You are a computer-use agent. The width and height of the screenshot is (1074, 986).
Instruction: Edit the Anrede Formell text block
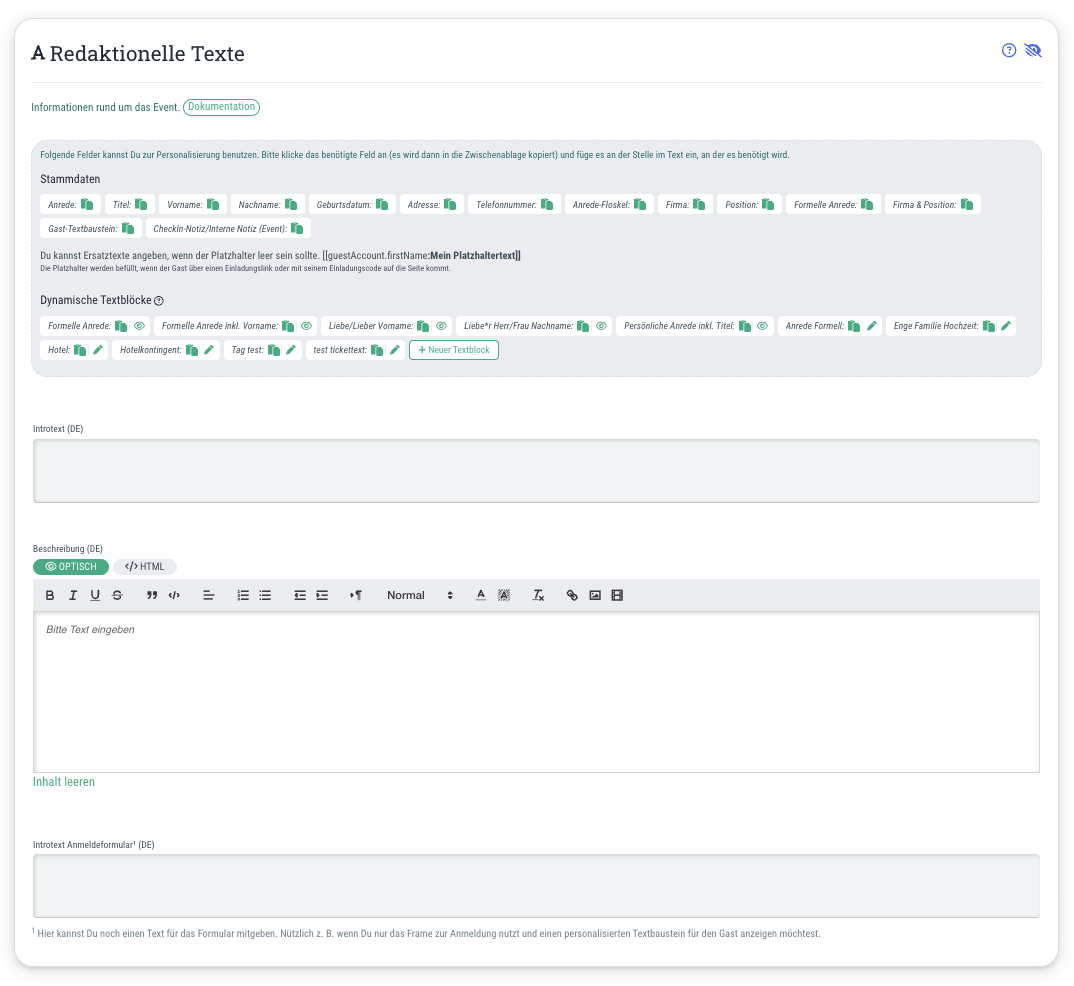point(871,326)
